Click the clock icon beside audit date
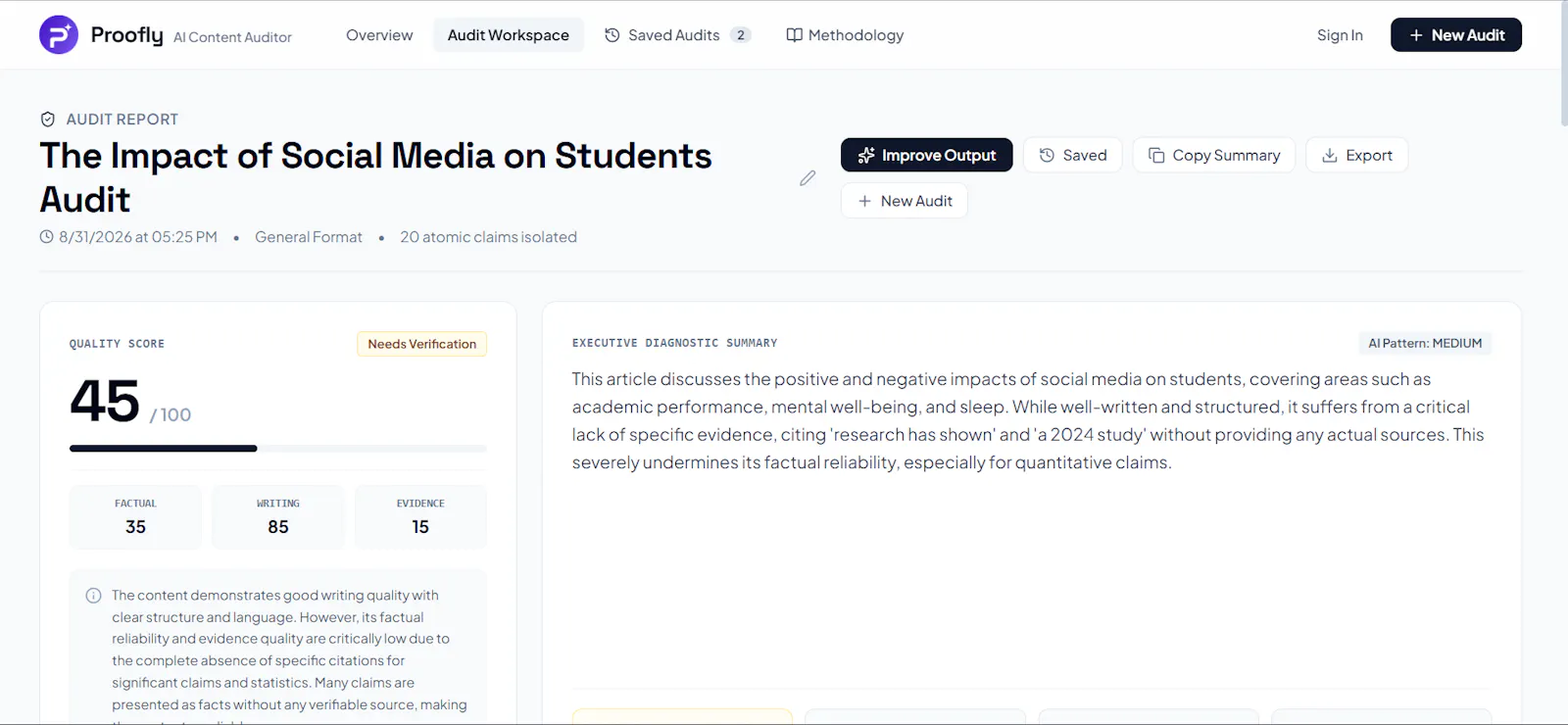 (46, 237)
